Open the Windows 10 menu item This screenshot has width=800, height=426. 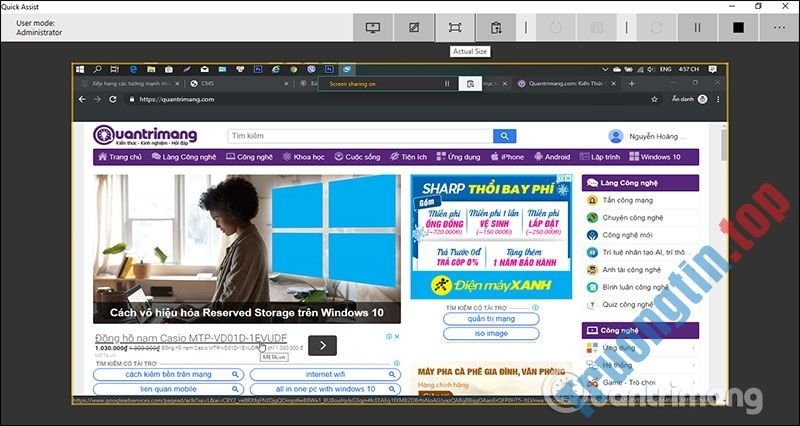tap(655, 157)
